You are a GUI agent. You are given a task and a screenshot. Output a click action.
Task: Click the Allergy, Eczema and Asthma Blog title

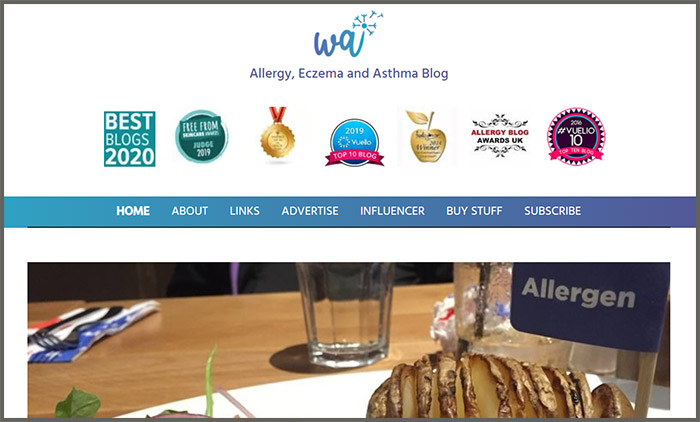tap(349, 74)
